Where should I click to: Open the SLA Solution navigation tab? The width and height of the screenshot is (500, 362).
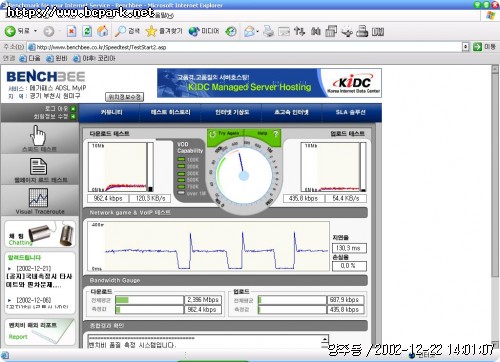351,112
